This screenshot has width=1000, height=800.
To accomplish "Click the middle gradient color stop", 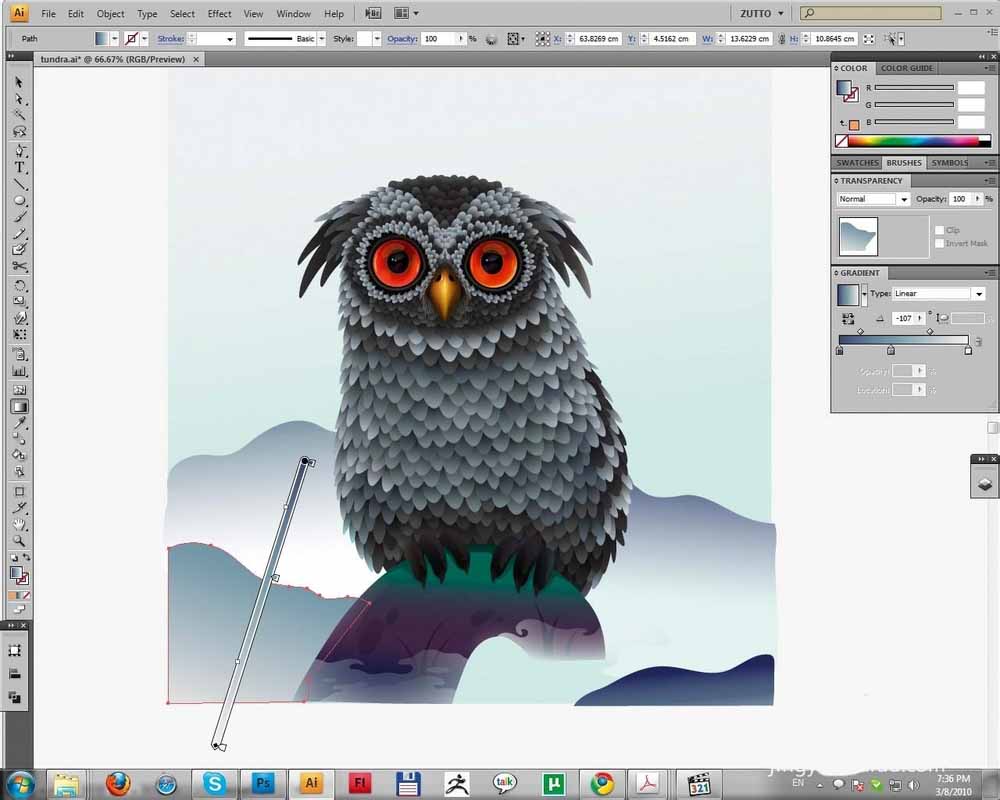I will point(891,350).
